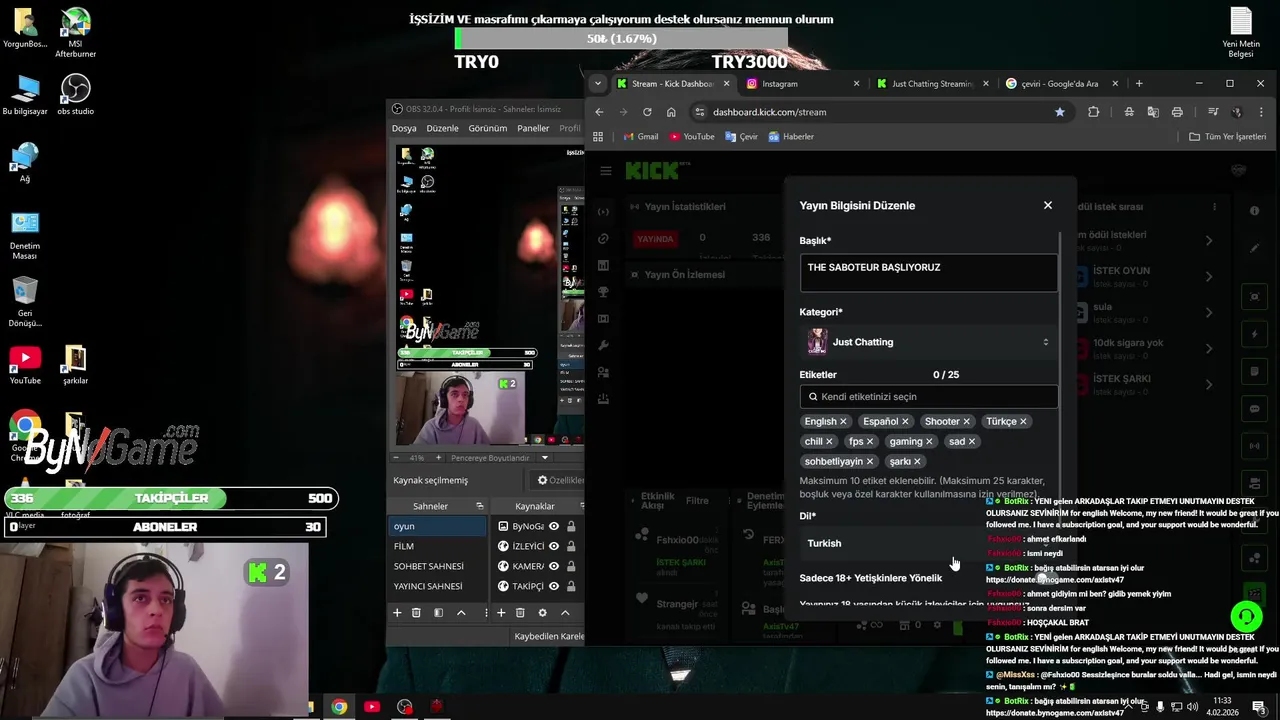Hide the İZLEYİCİ source in OBS

[x=554, y=546]
